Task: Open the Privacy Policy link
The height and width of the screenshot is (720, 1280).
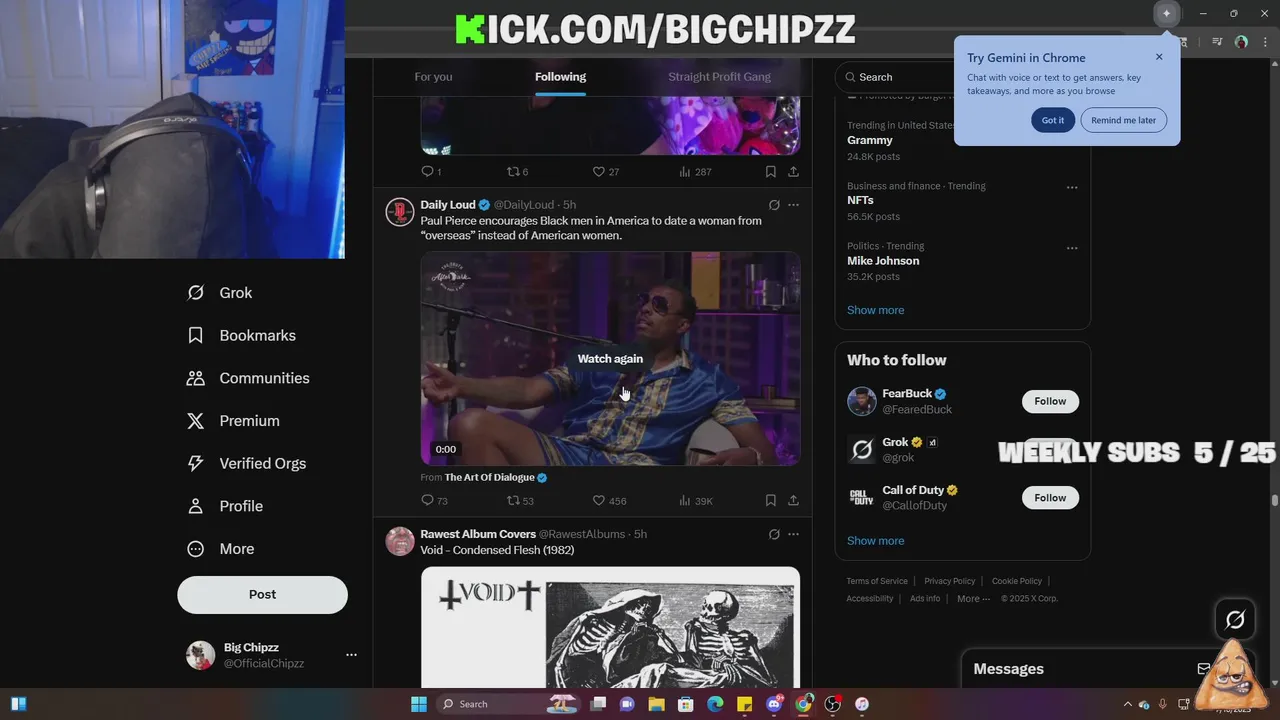Action: (x=949, y=581)
